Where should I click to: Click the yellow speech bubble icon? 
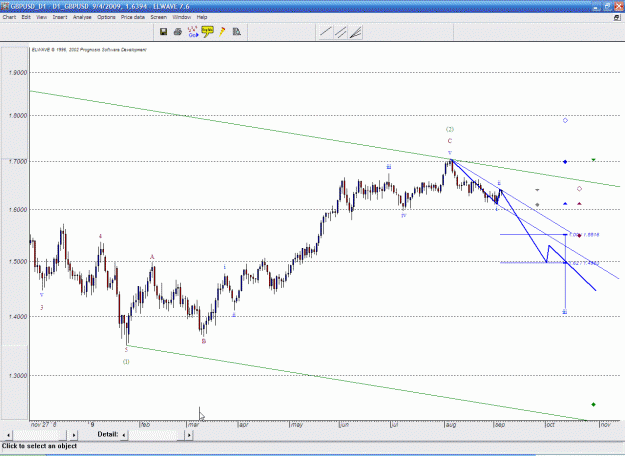point(207,32)
